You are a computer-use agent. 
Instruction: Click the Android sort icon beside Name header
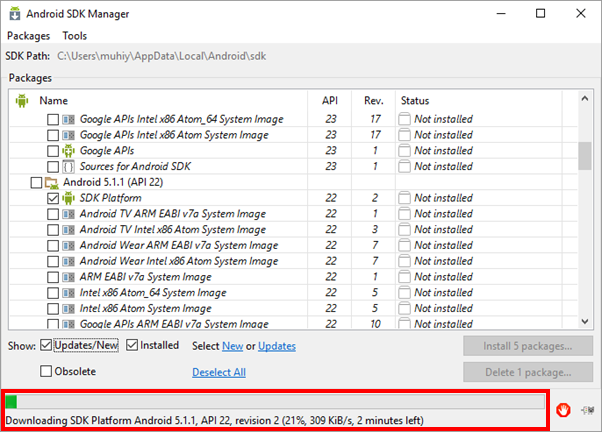click(x=22, y=101)
